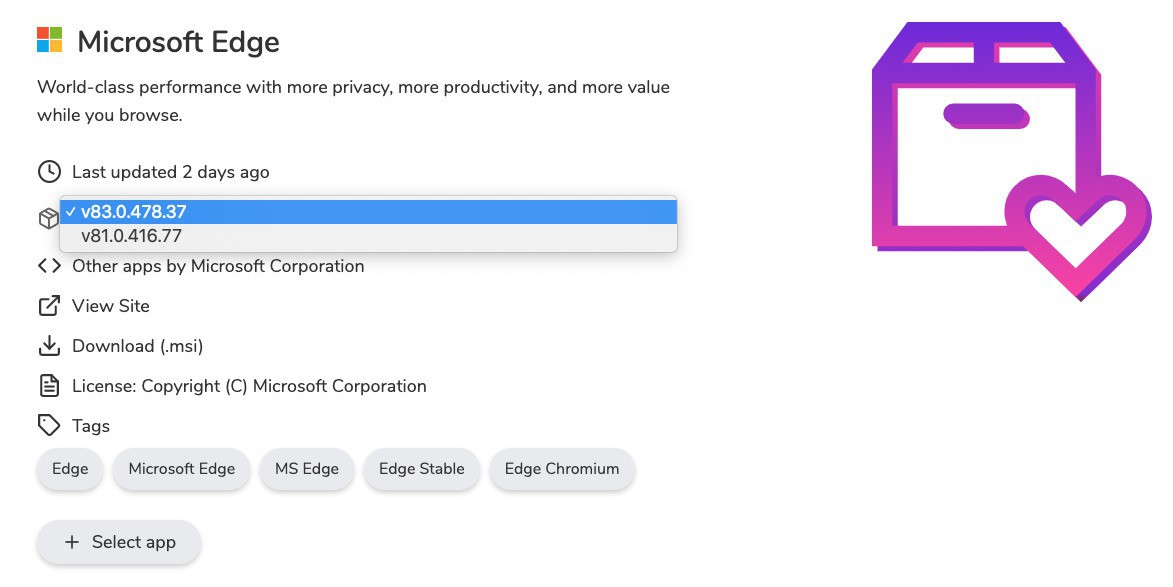1173x587 pixels.
Task: Click the purple package heart illustration
Action: pos(1010,160)
